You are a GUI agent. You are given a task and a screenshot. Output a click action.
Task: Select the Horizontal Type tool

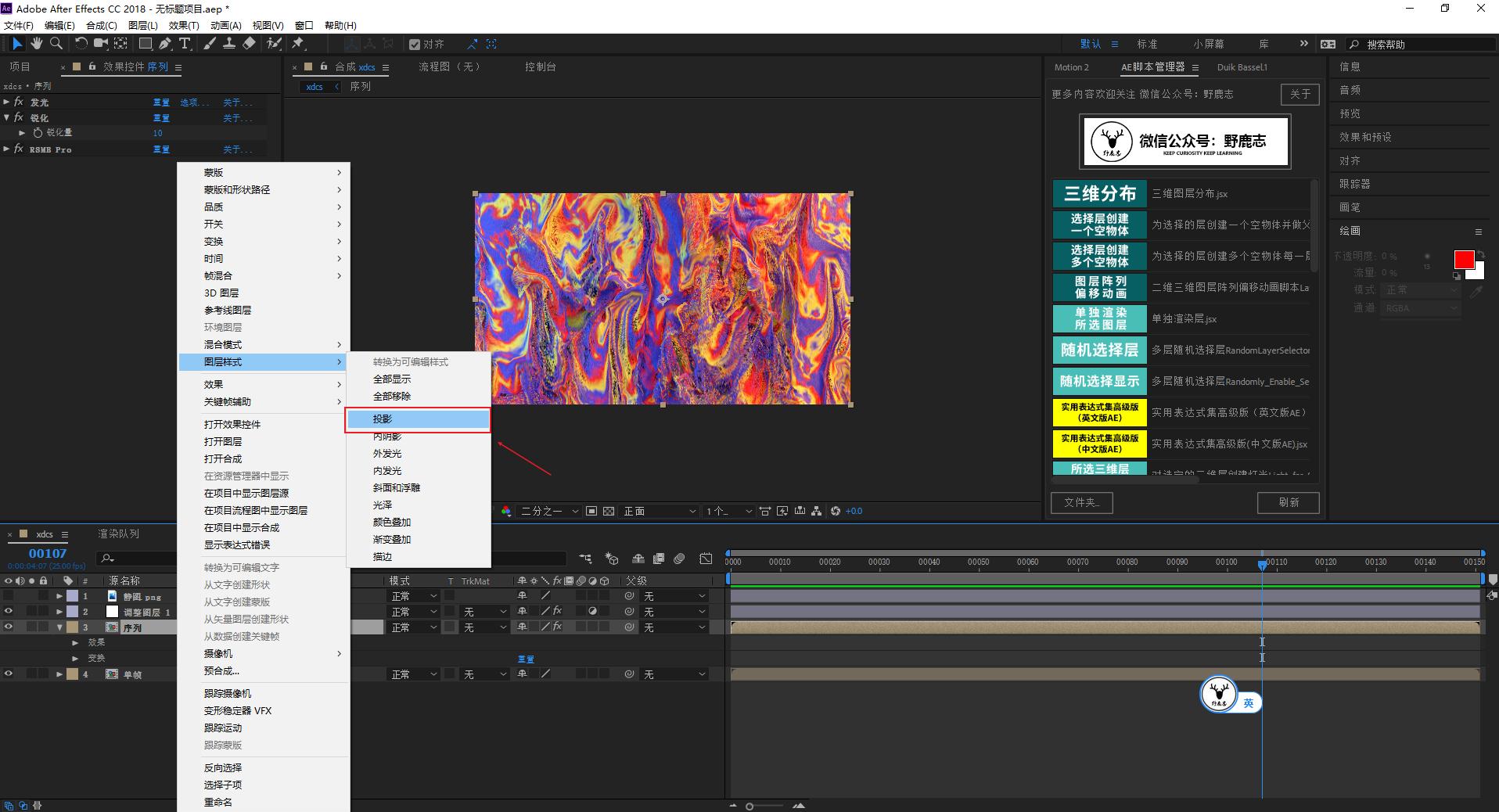click(184, 45)
